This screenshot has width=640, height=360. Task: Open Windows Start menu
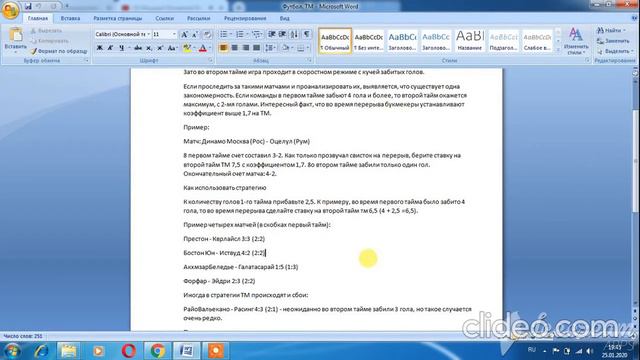[x=12, y=351]
